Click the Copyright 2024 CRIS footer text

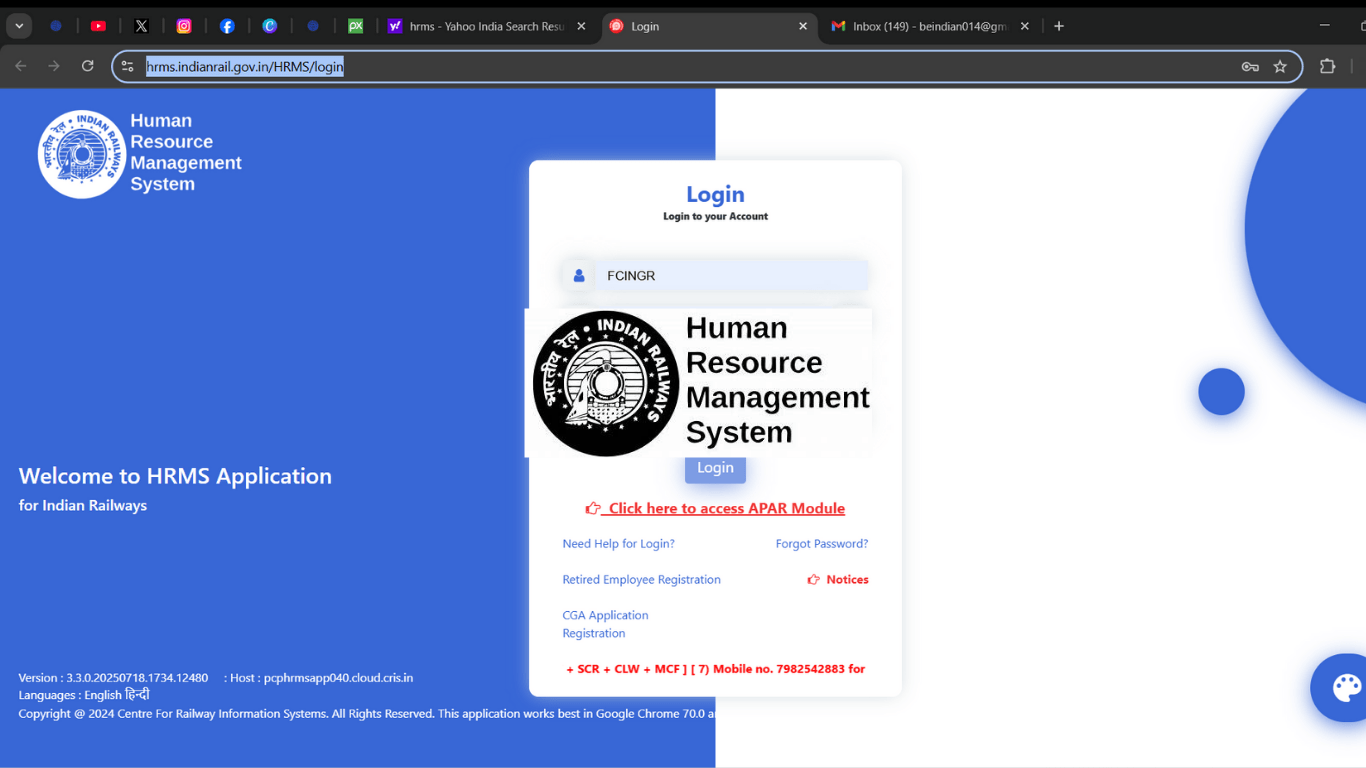point(366,714)
